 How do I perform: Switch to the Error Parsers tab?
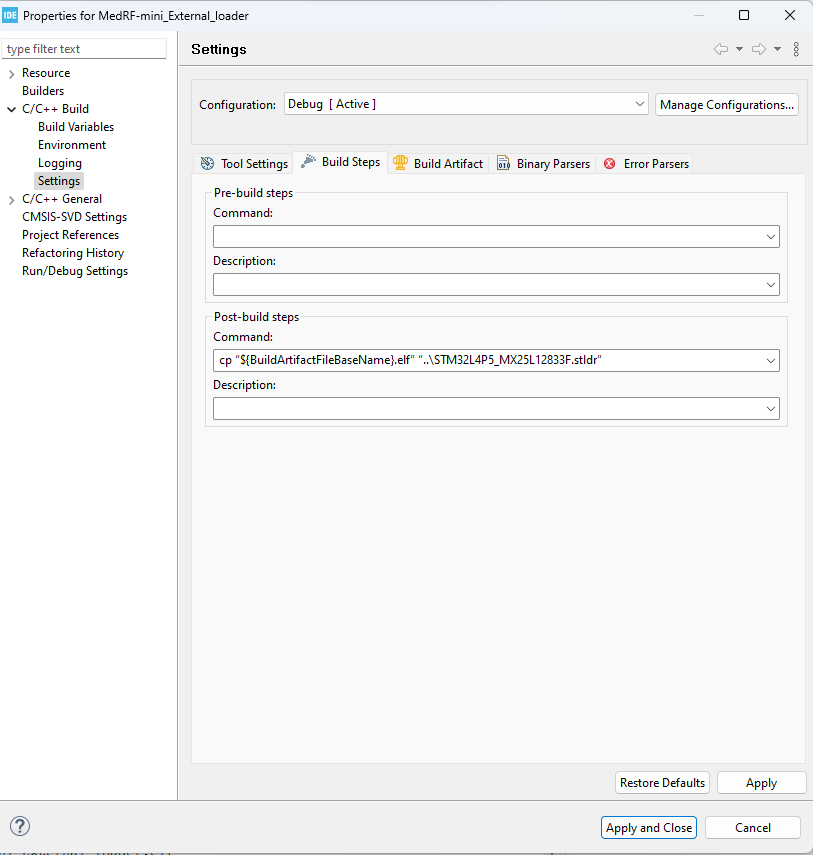[646, 164]
